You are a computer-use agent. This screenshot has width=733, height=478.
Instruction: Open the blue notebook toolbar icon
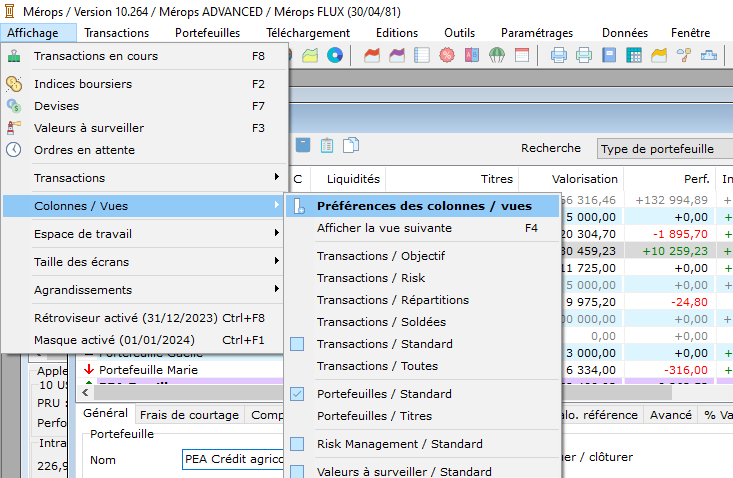pyautogui.click(x=609, y=56)
